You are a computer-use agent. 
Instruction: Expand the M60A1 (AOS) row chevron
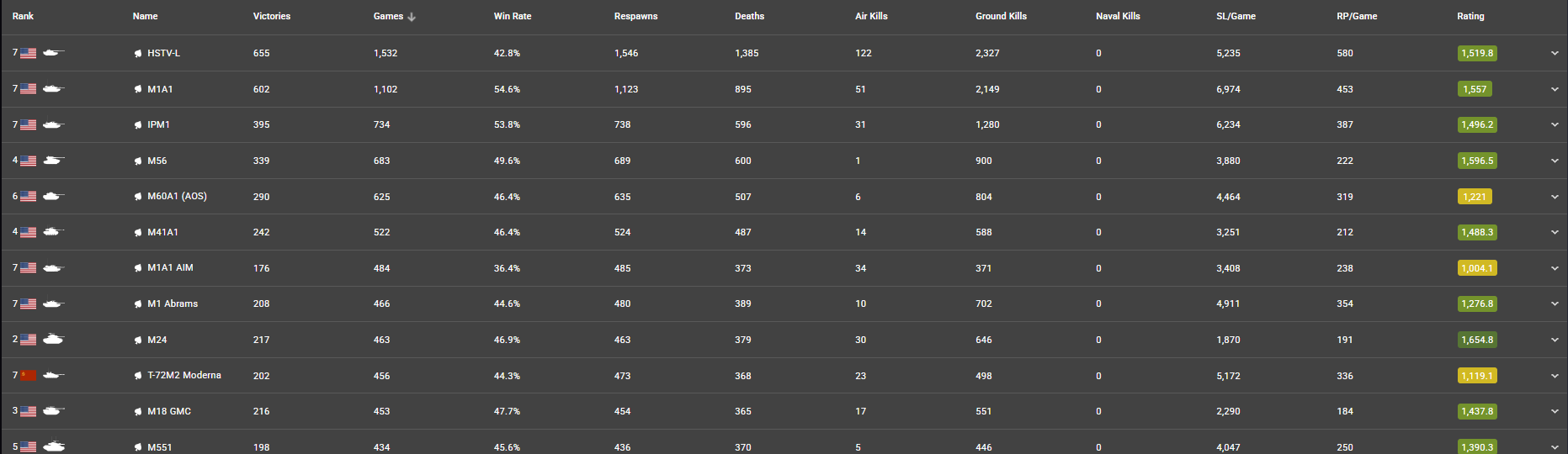point(1555,197)
